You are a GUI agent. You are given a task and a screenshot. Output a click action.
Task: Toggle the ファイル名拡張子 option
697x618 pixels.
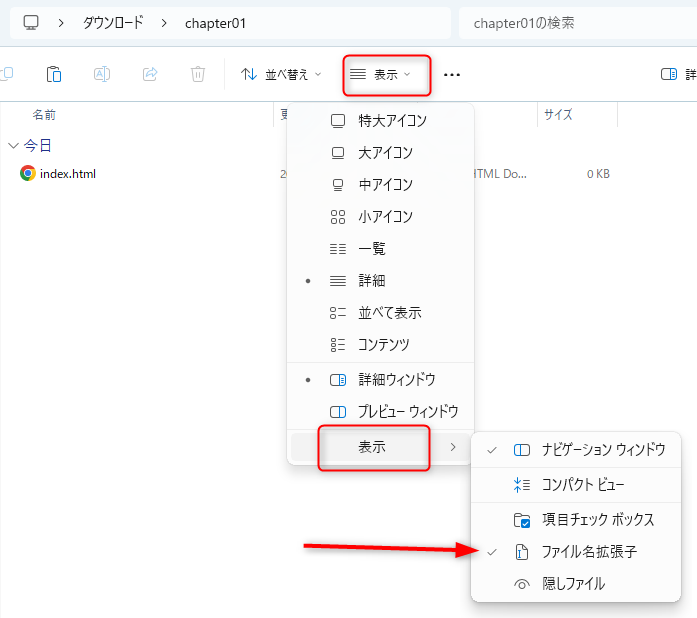(x=588, y=551)
